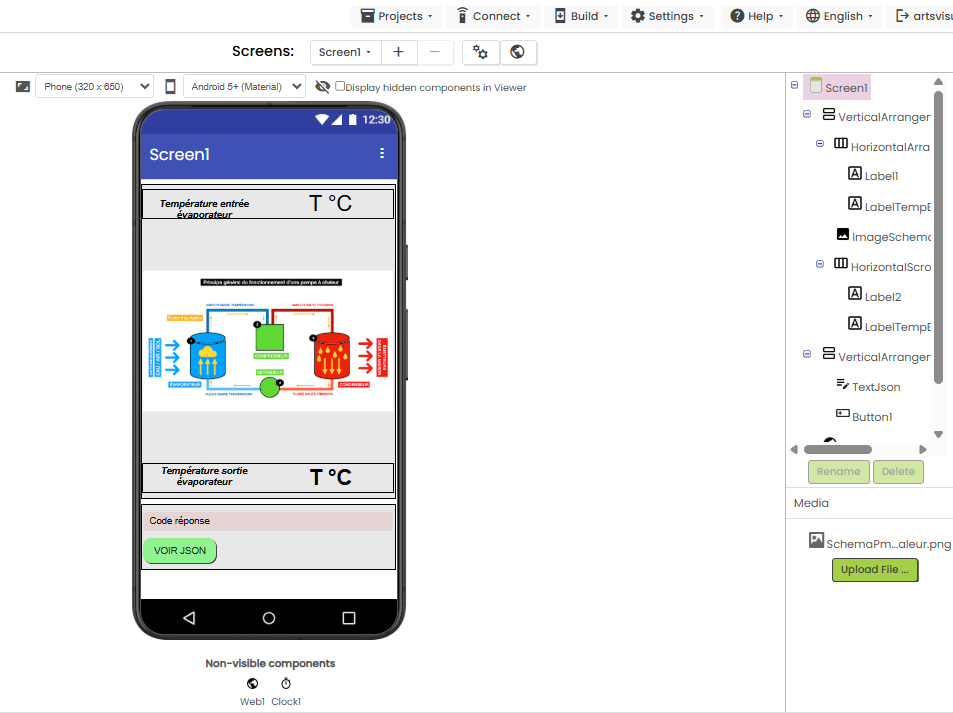The height and width of the screenshot is (713, 953).
Task: Click the project properties gear icon
Action: tap(480, 52)
